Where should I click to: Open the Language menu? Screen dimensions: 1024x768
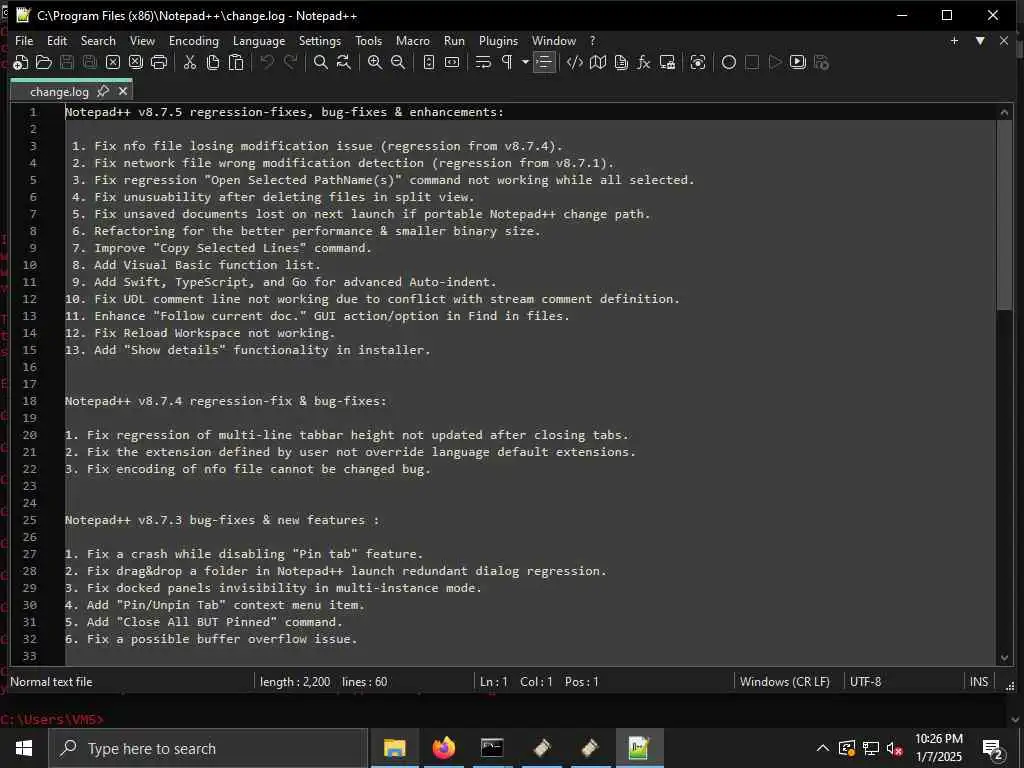259,40
